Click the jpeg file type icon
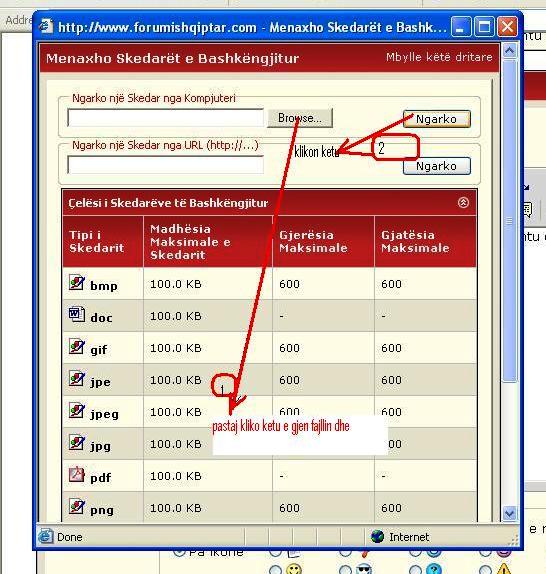The height and width of the screenshot is (574, 546). click(77, 410)
